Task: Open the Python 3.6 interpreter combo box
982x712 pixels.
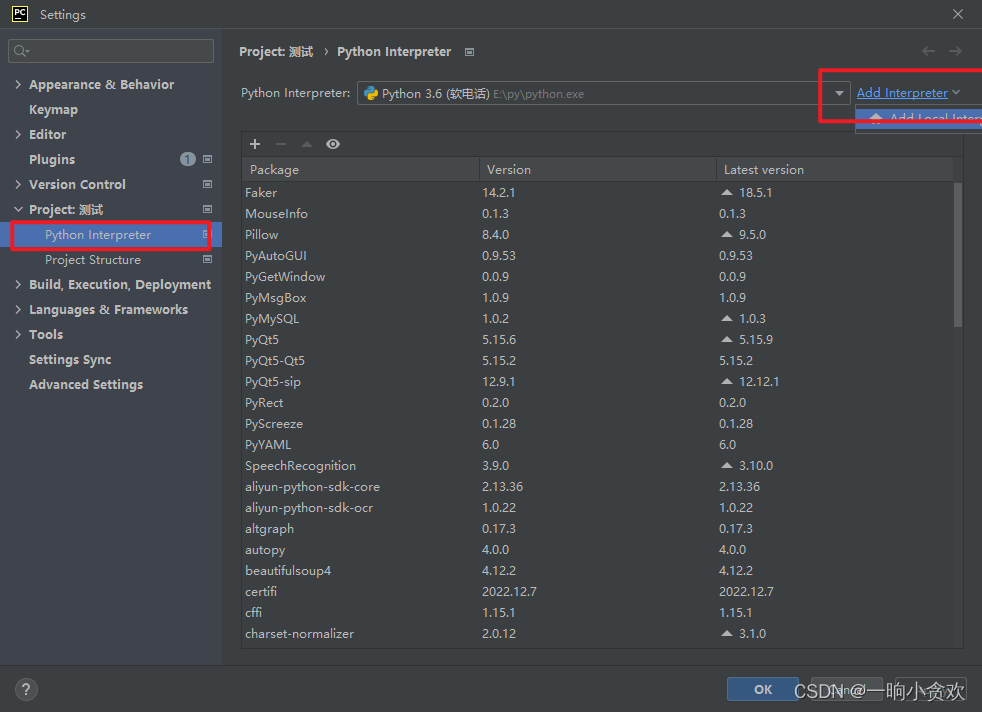Action: [604, 93]
